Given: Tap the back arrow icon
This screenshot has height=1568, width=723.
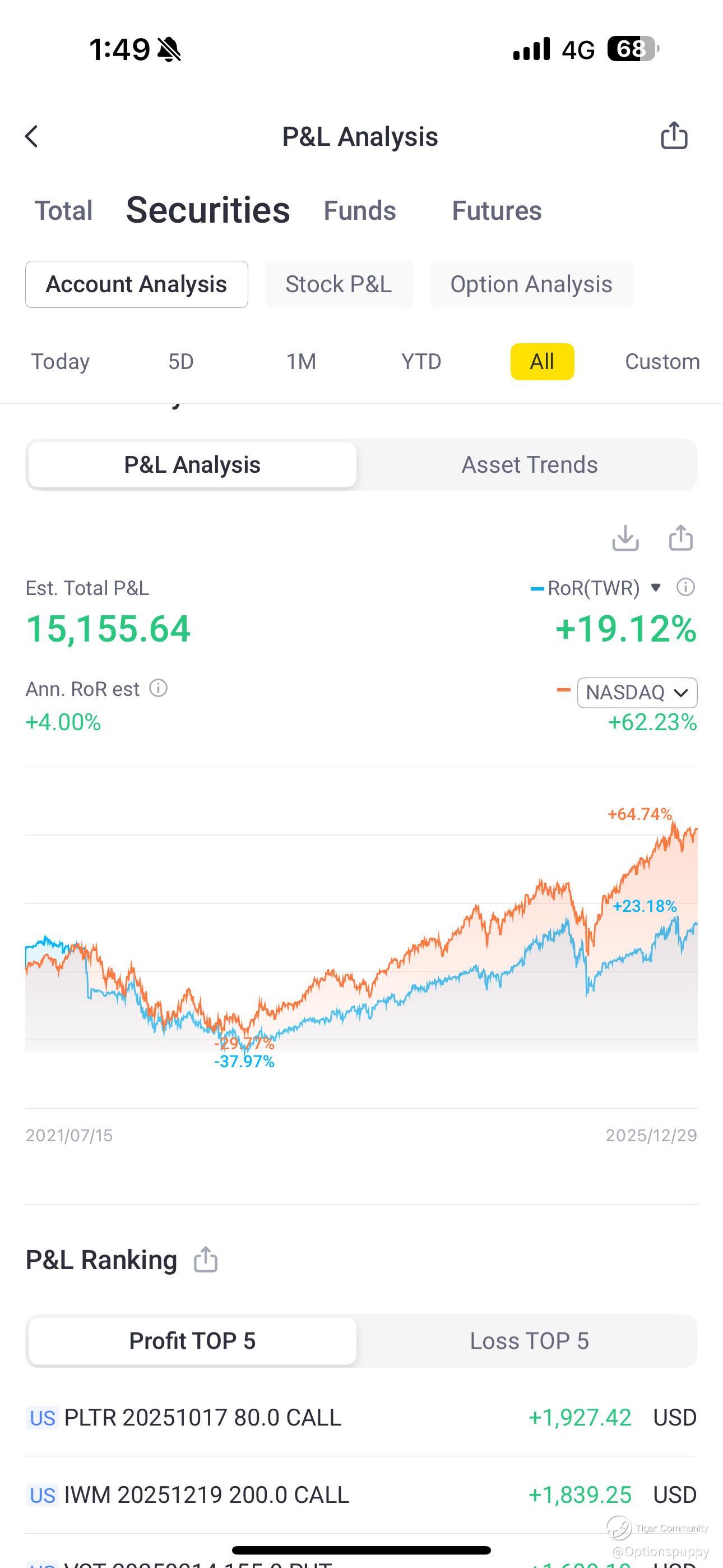Looking at the screenshot, I should (31, 136).
